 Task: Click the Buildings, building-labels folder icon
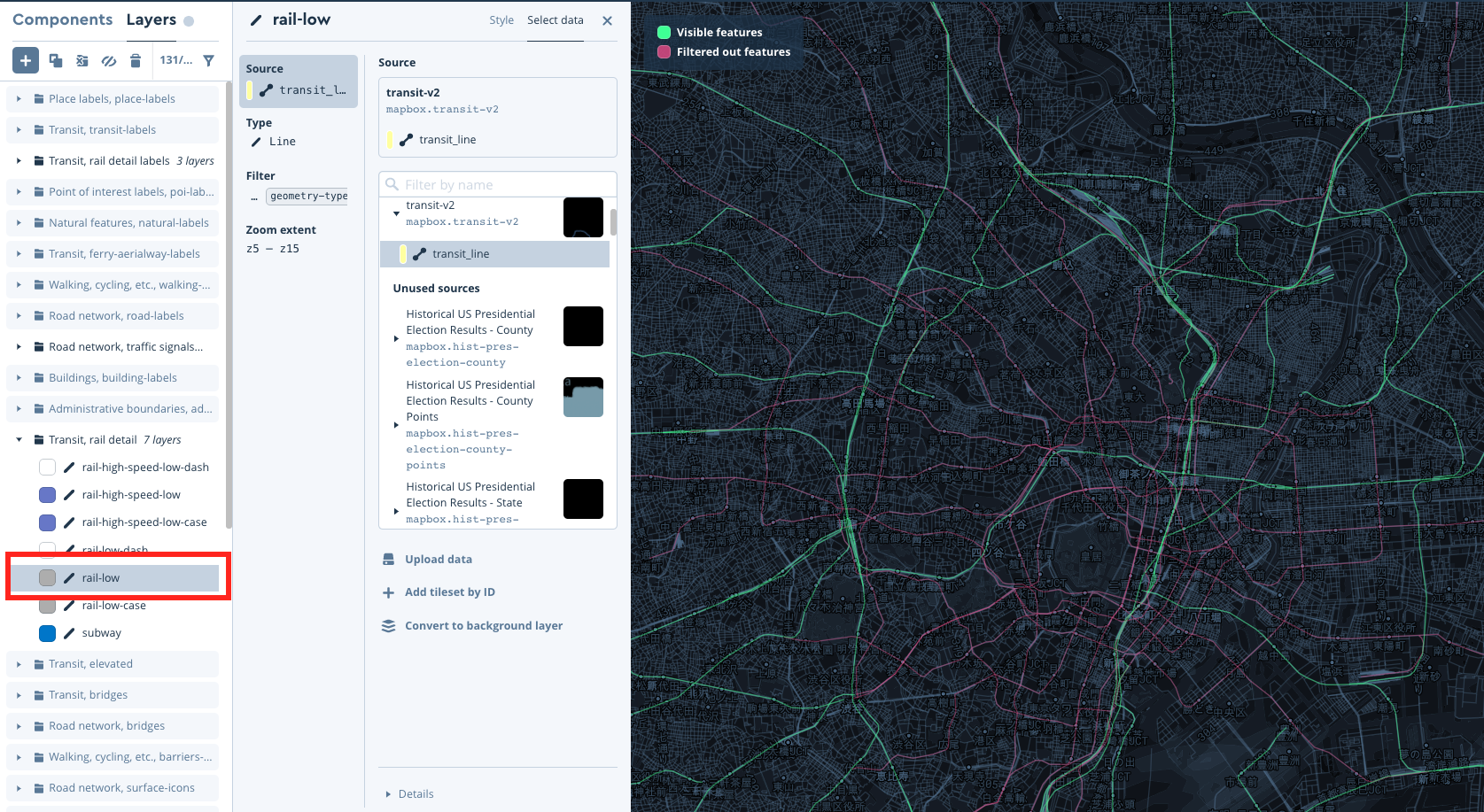pos(39,378)
